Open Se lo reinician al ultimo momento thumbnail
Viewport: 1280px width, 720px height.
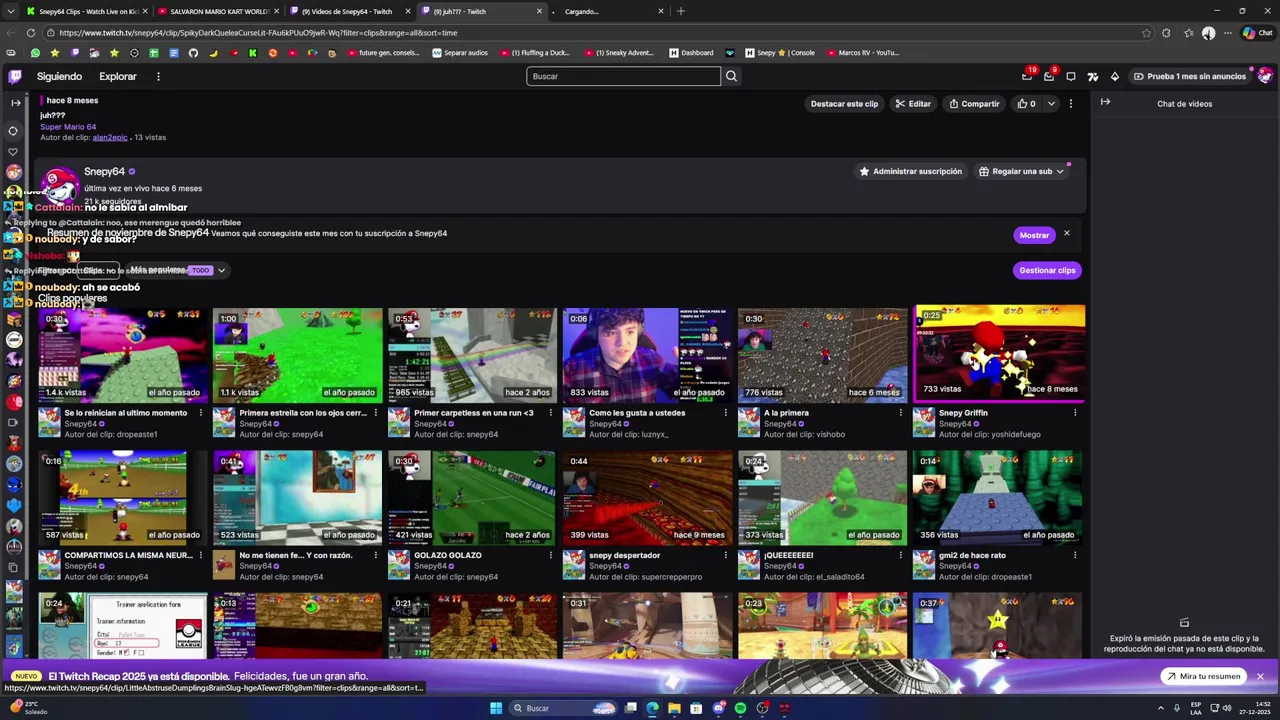123,355
